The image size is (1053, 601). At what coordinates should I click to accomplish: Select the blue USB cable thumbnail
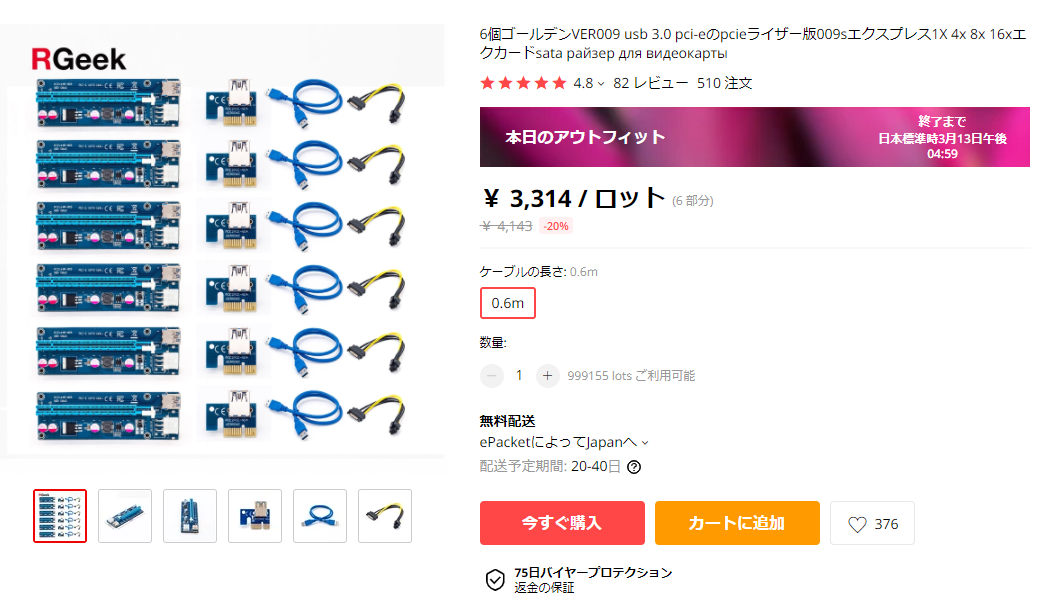320,516
